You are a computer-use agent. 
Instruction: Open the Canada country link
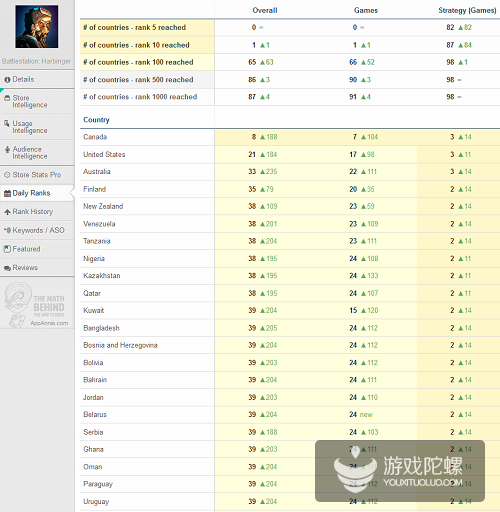point(95,137)
